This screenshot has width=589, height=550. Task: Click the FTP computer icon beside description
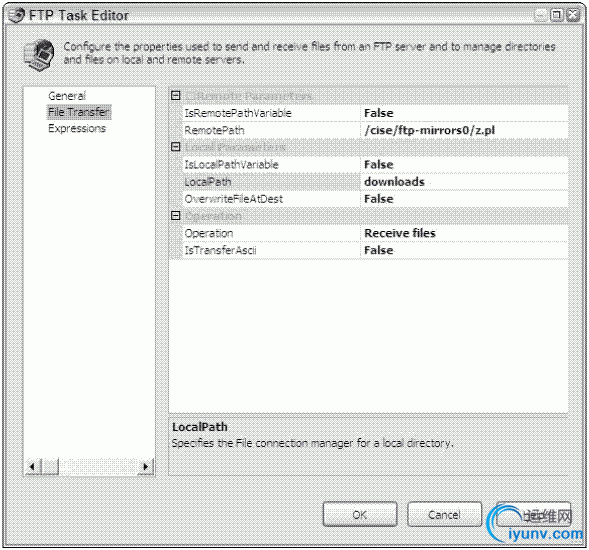coord(39,55)
